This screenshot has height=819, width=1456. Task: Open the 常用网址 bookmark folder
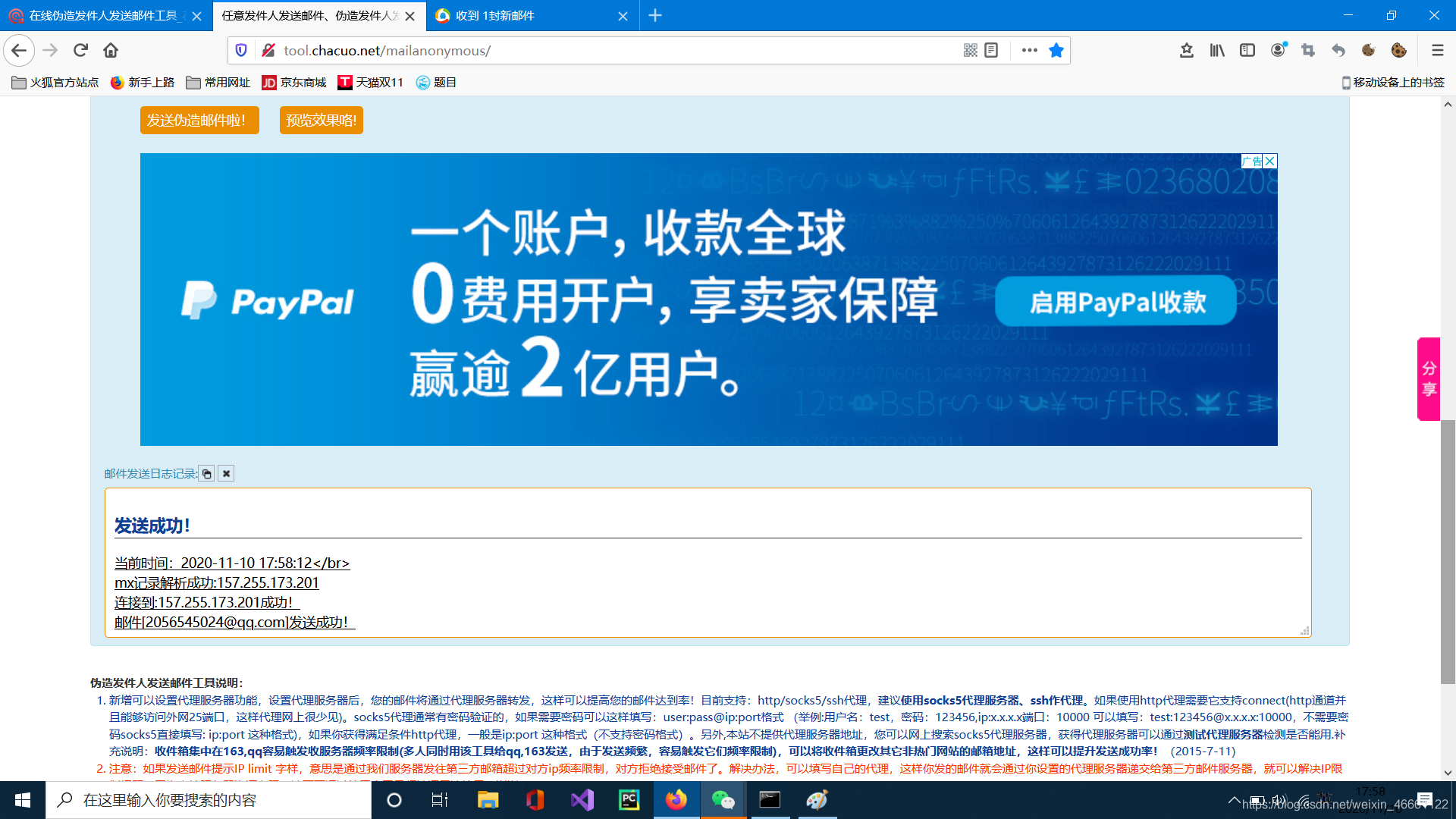tap(218, 82)
